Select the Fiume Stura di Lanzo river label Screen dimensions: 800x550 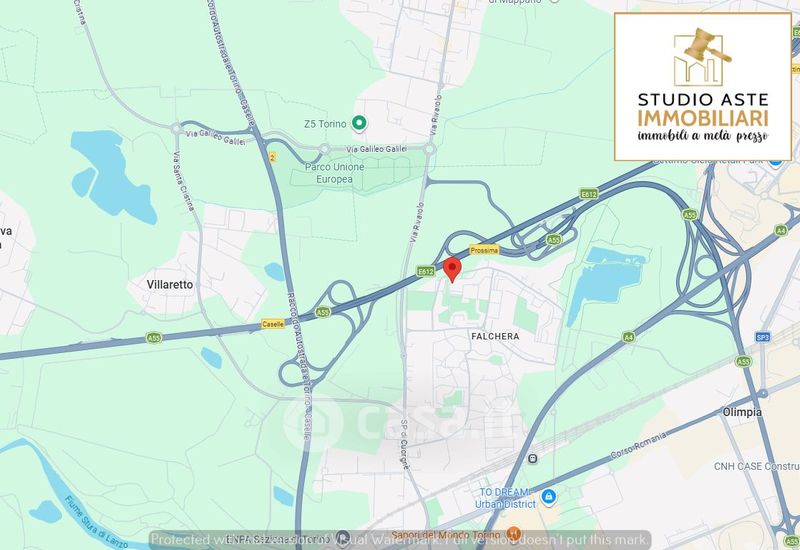pos(95,521)
